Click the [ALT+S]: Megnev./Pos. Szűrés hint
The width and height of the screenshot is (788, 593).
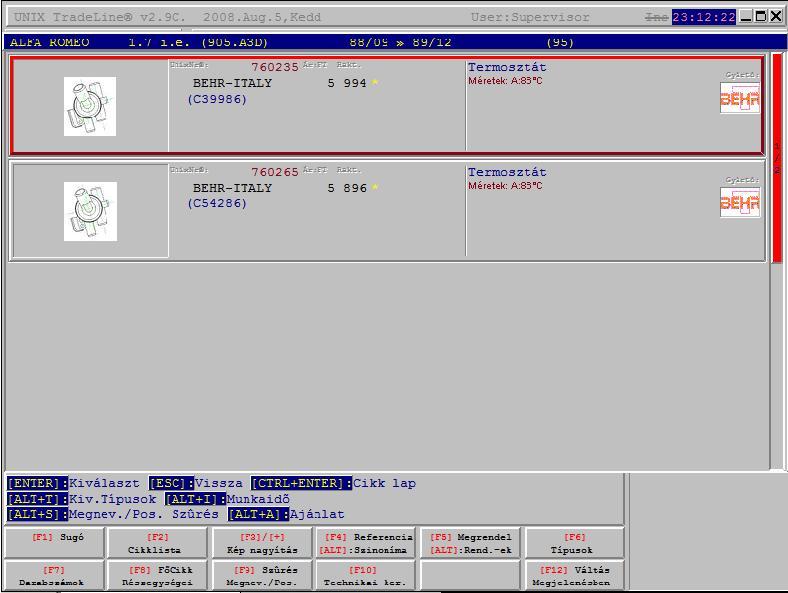(113, 515)
